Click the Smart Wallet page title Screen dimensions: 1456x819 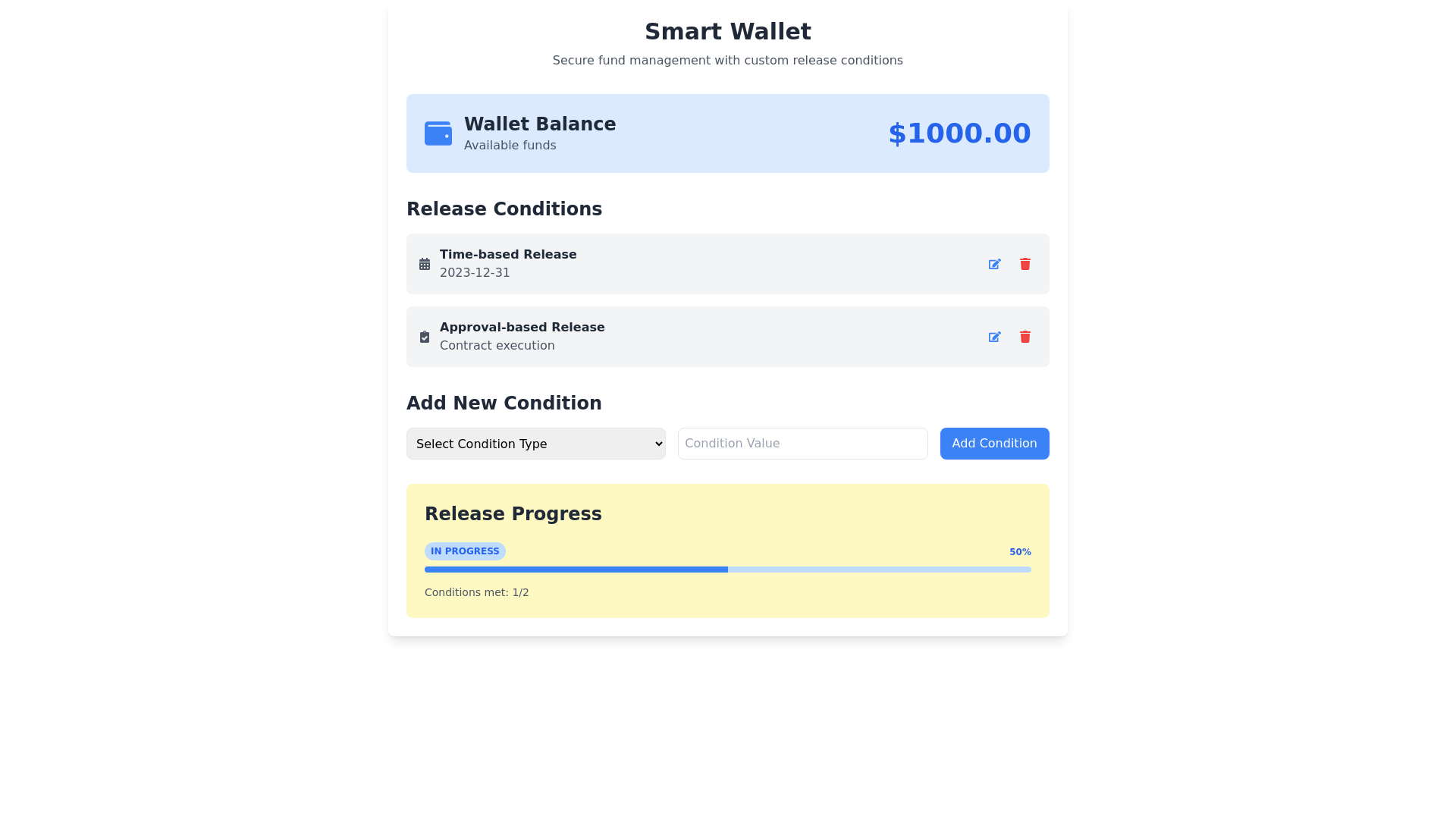coord(727,32)
